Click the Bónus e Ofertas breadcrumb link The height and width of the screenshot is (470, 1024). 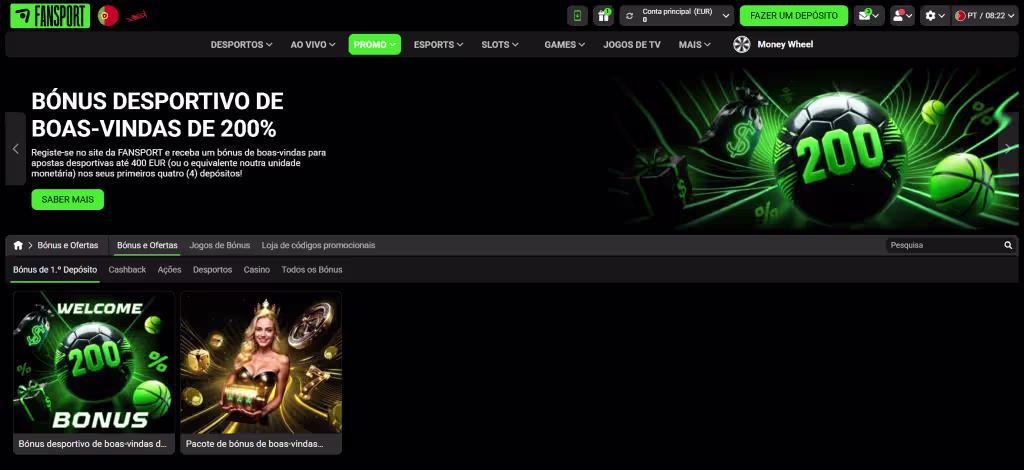[68, 245]
